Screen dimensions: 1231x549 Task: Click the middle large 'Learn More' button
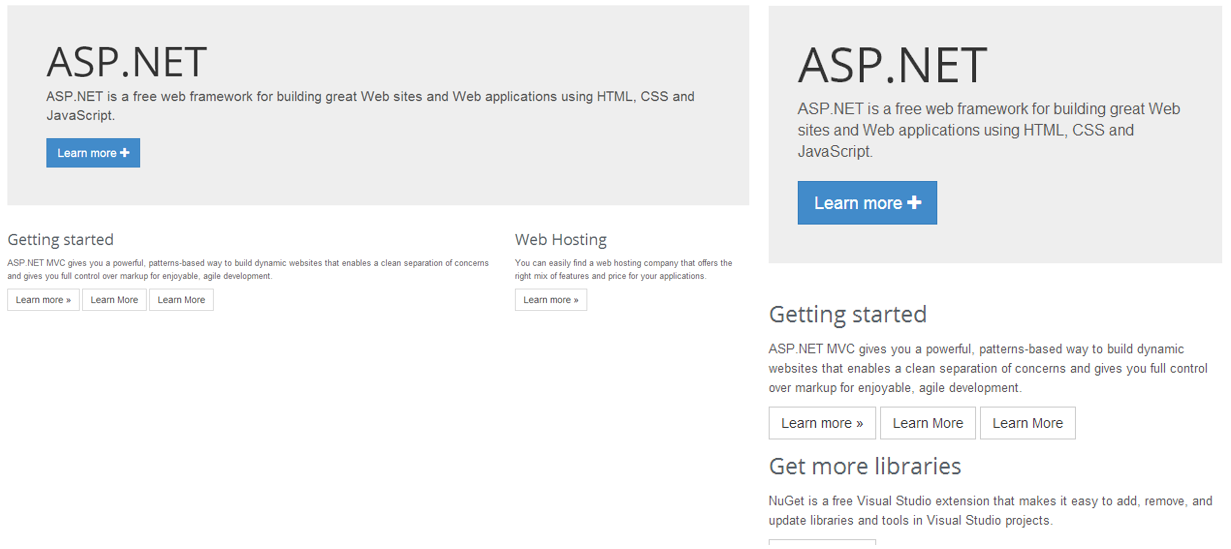927,423
